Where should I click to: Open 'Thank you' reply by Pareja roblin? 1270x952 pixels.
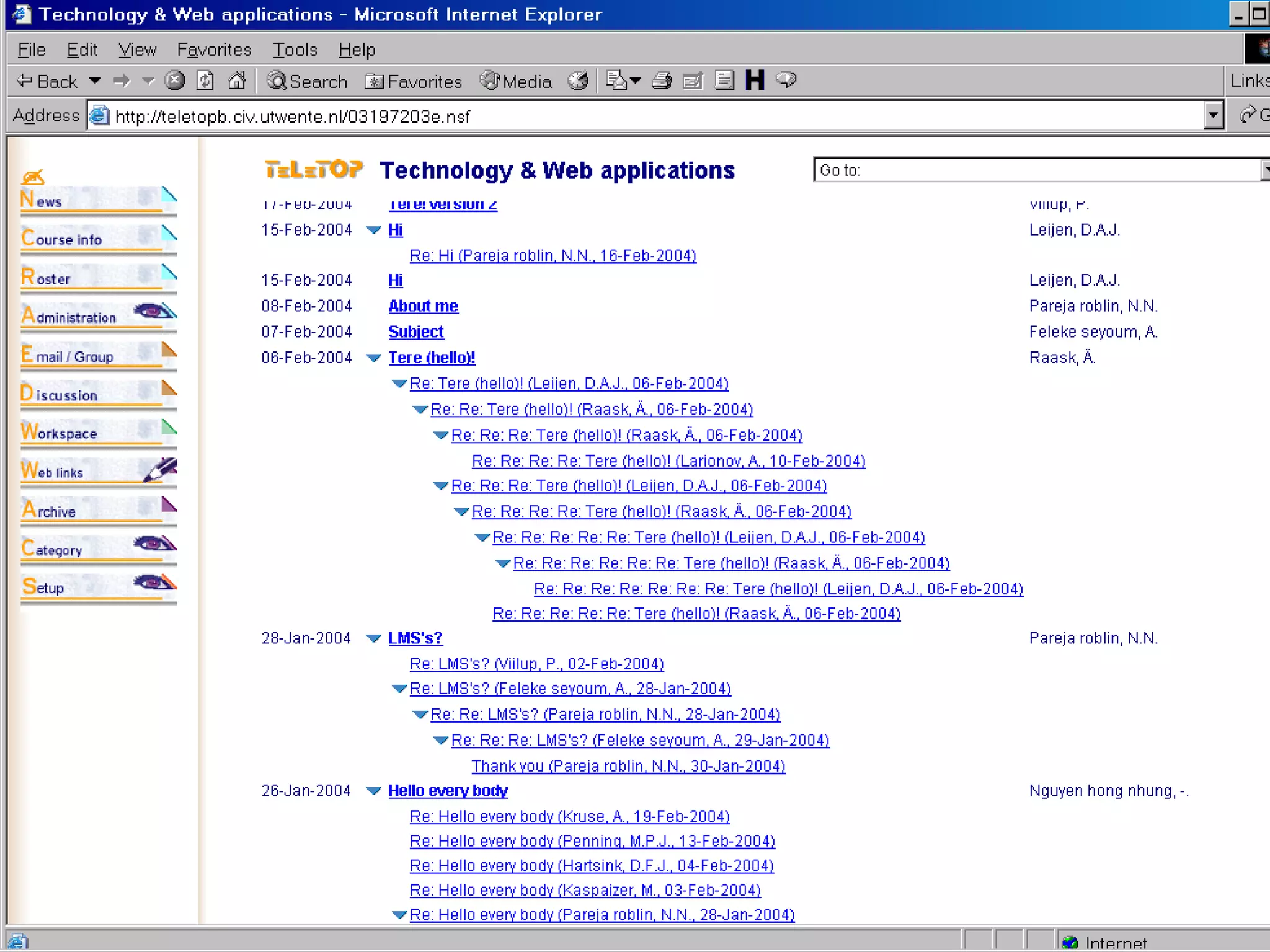[x=628, y=766]
